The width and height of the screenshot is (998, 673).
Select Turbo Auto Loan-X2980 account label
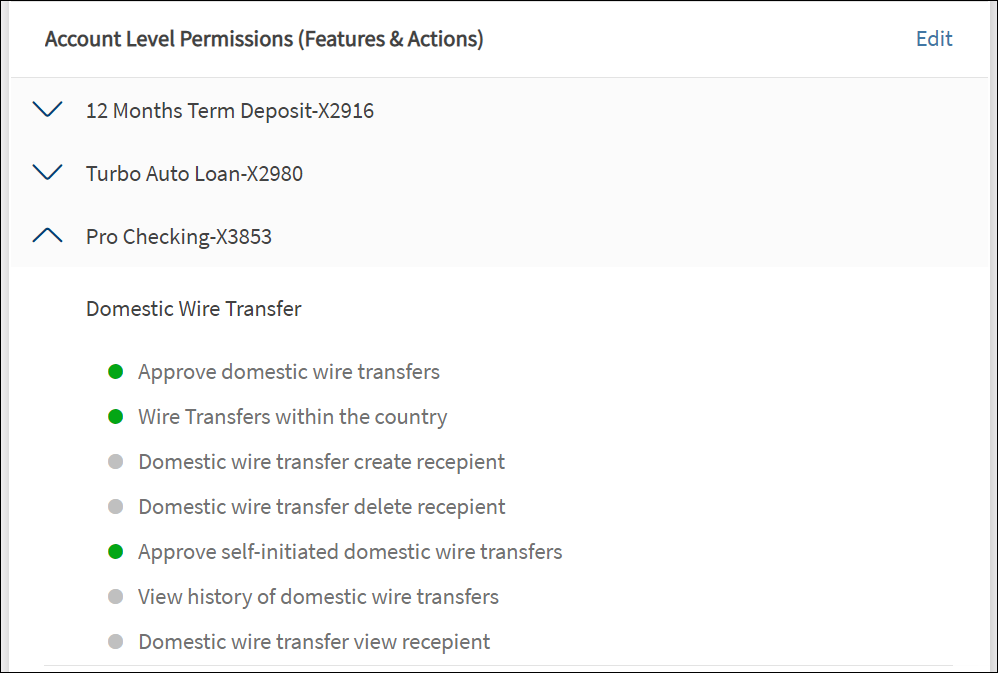[x=194, y=174]
